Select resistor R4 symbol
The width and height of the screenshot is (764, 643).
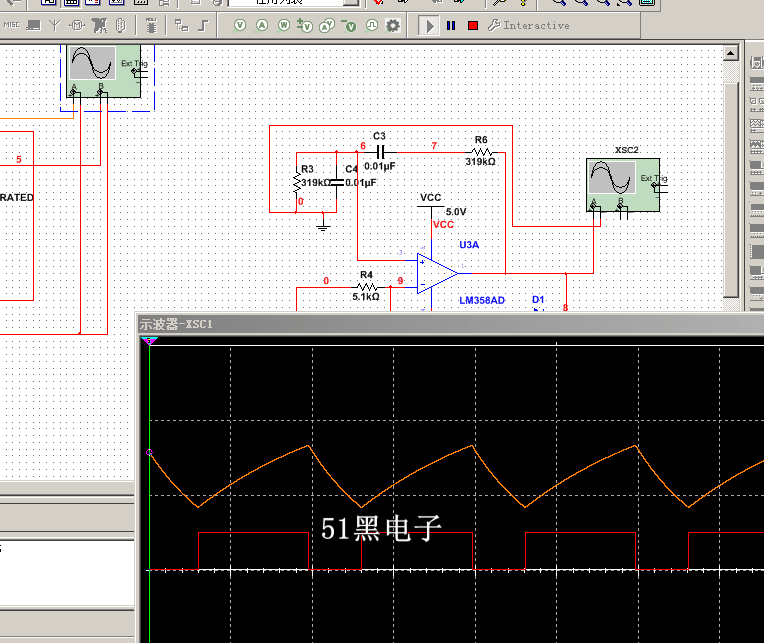[366, 287]
